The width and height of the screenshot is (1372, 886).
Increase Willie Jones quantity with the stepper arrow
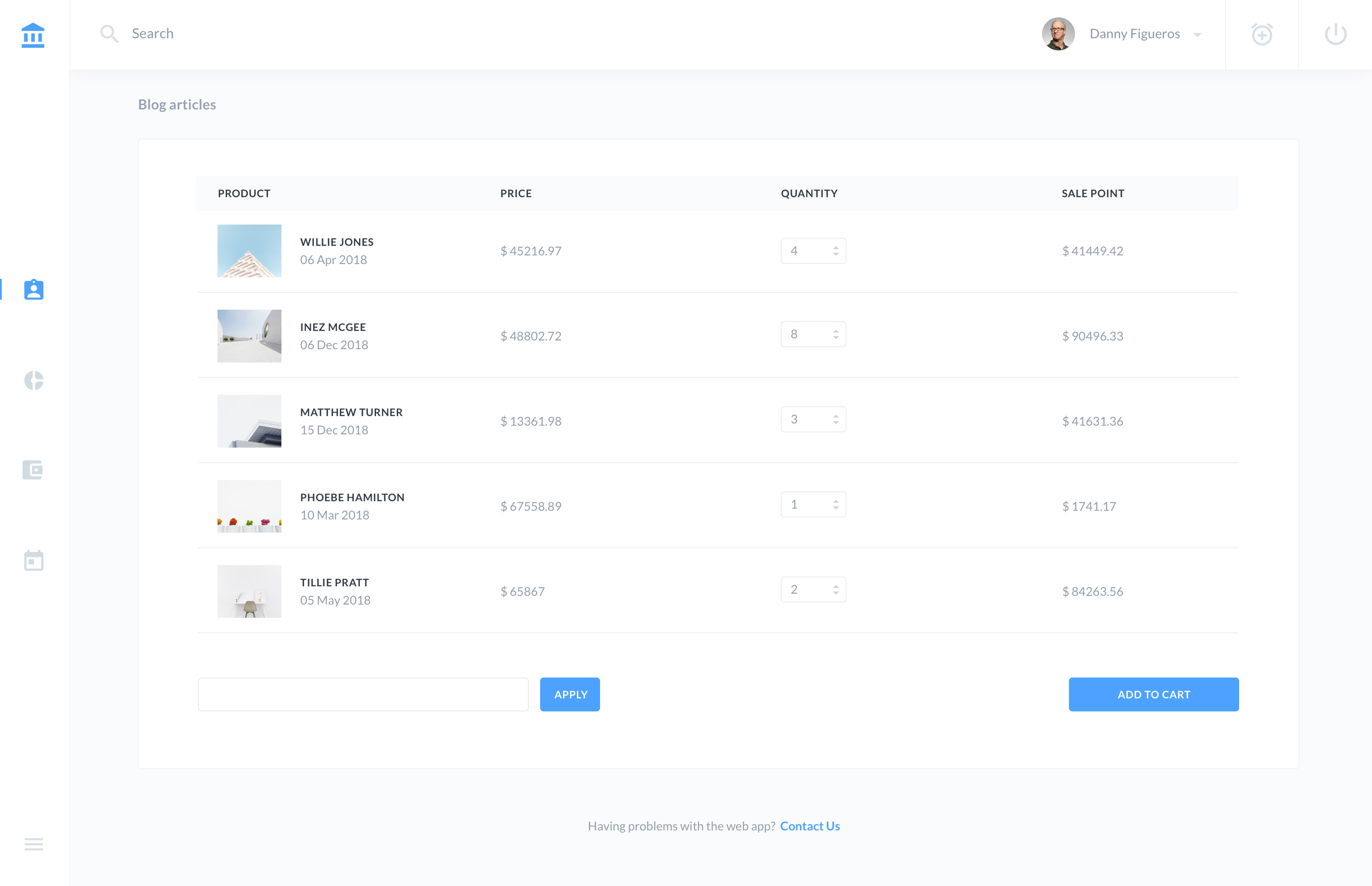(836, 248)
